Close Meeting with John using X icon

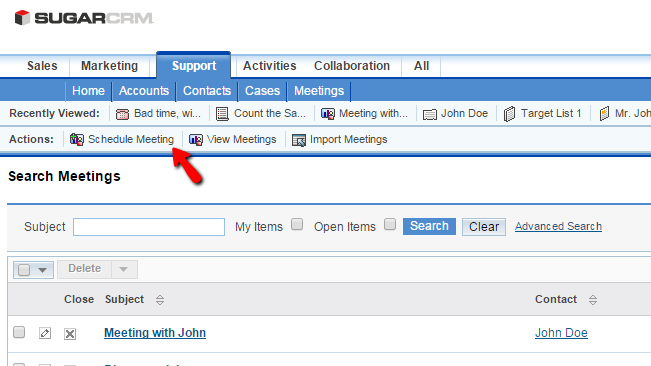click(x=70, y=334)
